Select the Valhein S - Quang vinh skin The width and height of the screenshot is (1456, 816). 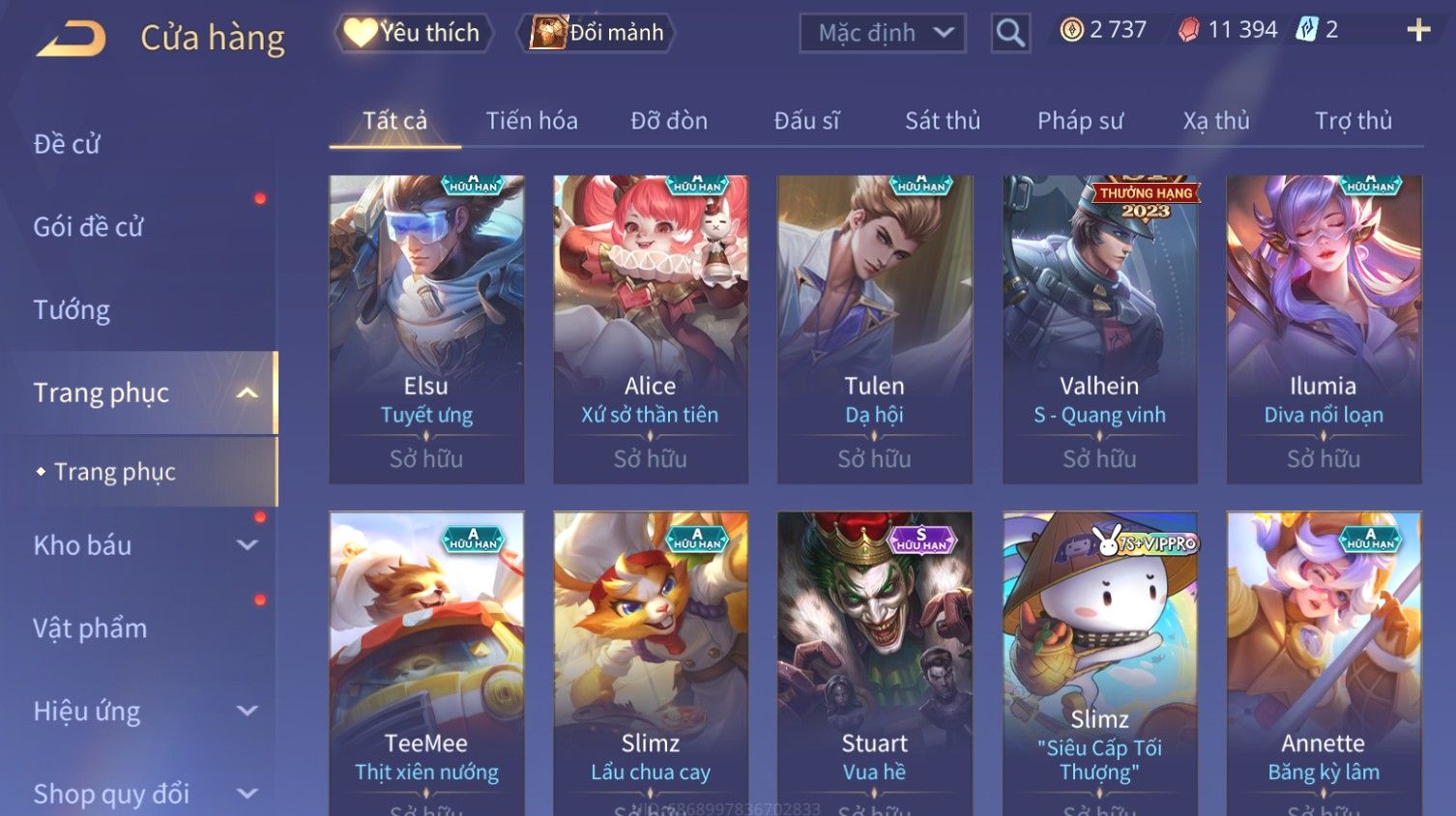pos(1100,330)
